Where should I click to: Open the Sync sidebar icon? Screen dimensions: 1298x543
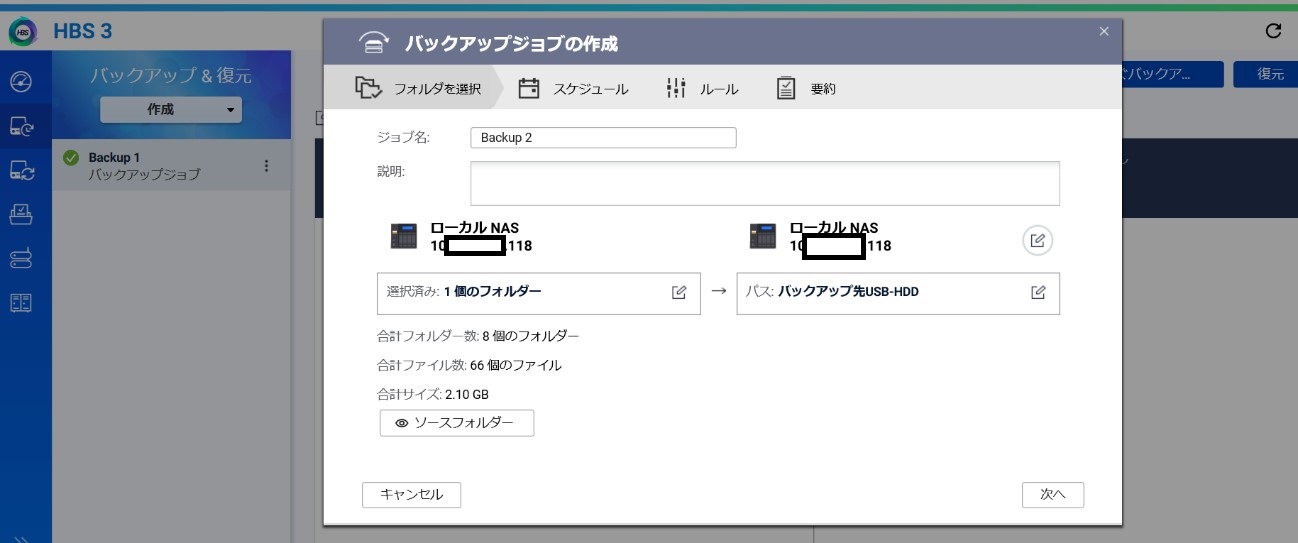pyautogui.click(x=21, y=170)
